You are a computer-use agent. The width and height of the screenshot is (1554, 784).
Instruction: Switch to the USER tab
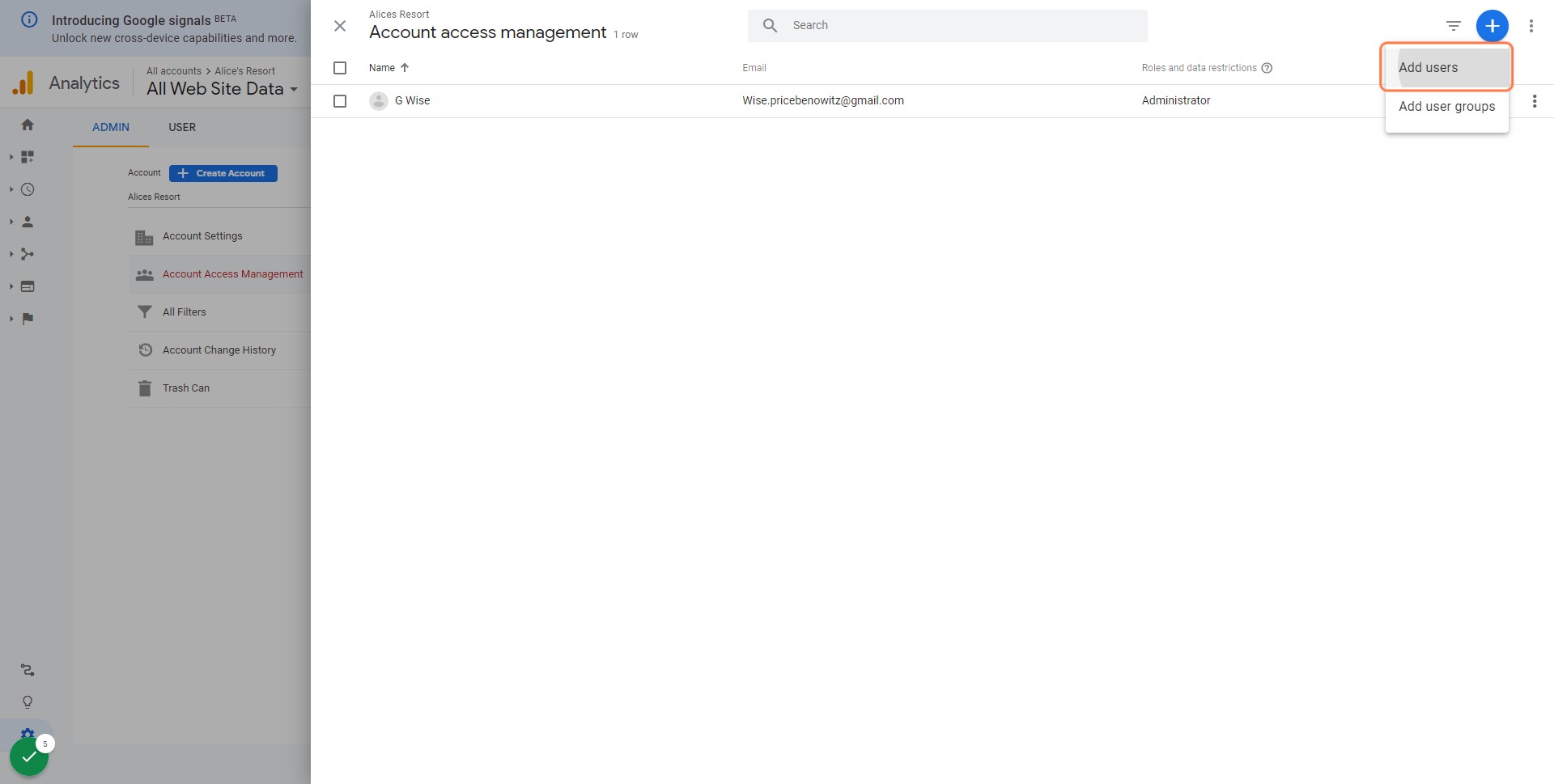click(x=182, y=127)
